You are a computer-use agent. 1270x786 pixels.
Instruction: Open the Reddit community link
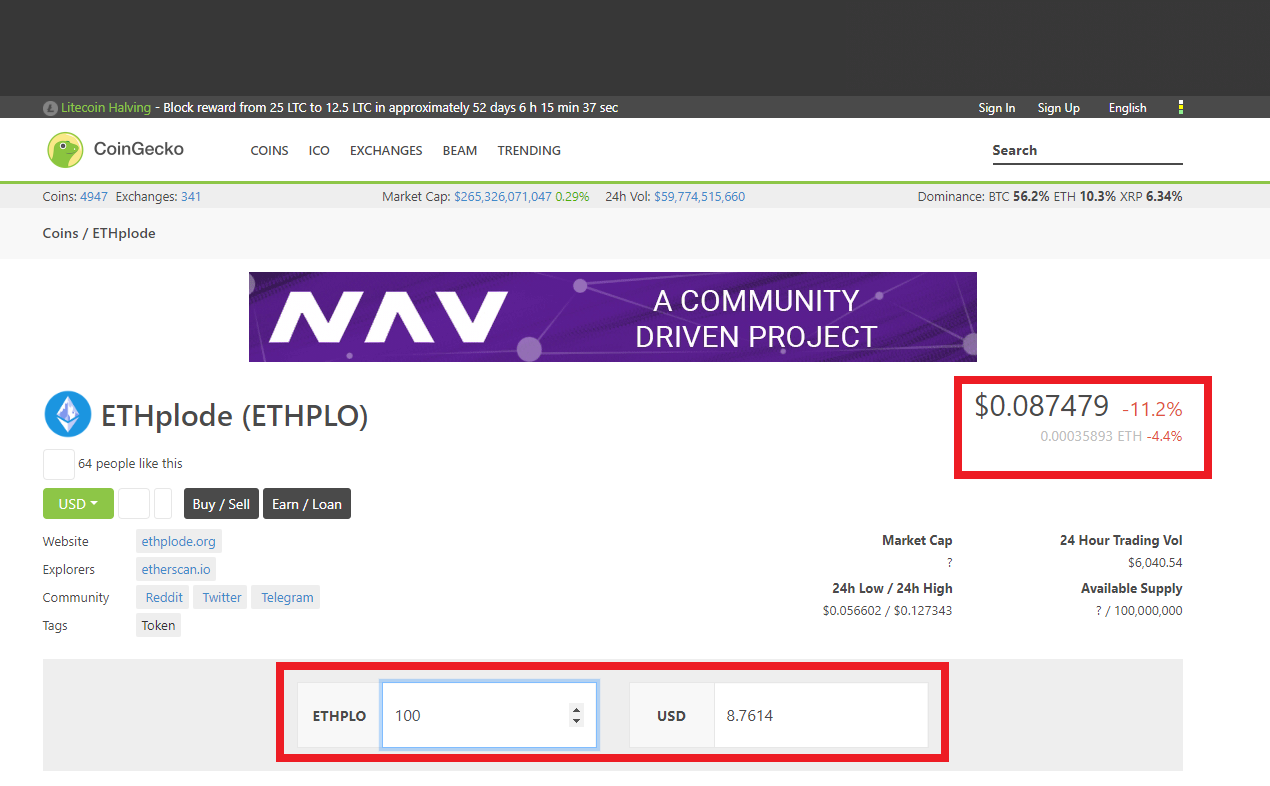tap(164, 597)
